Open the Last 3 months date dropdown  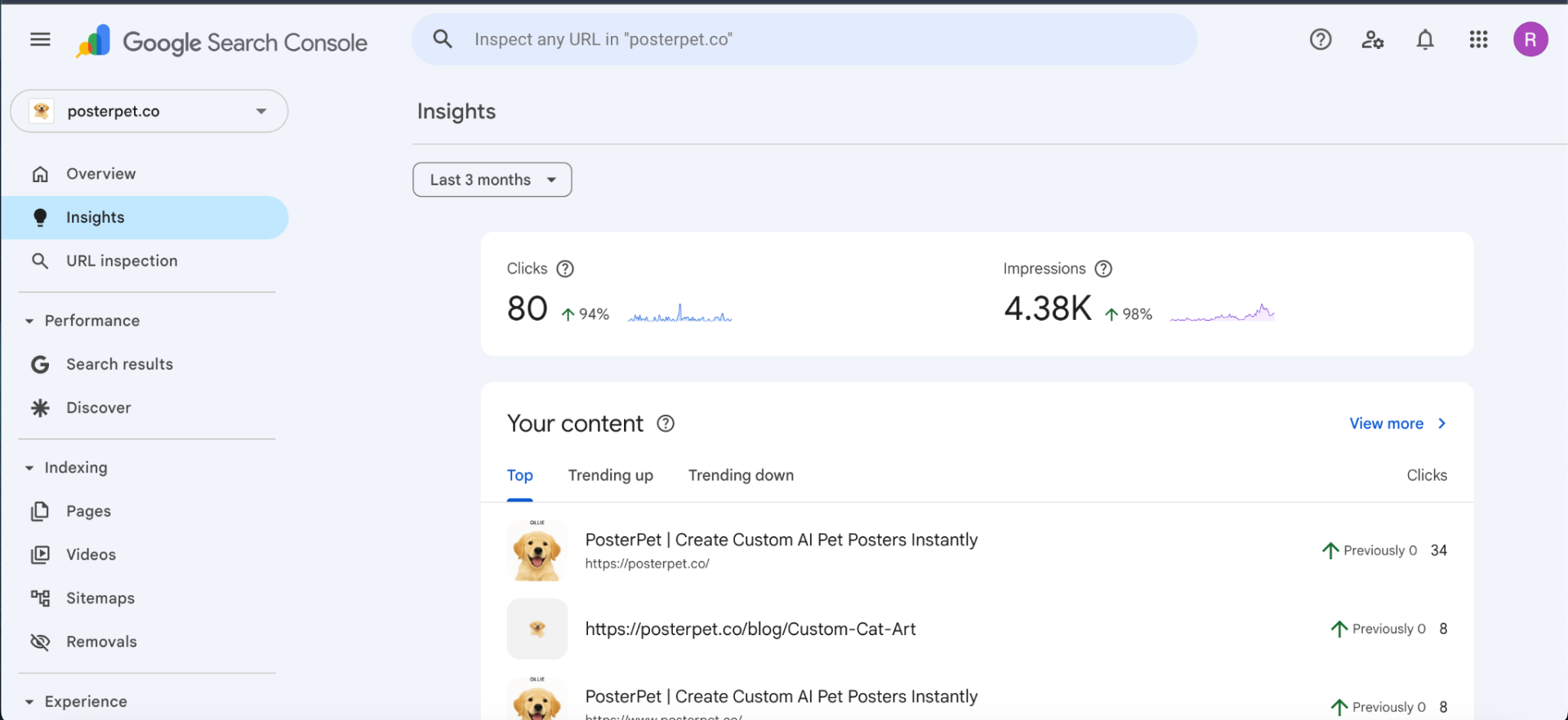pyautogui.click(x=492, y=180)
